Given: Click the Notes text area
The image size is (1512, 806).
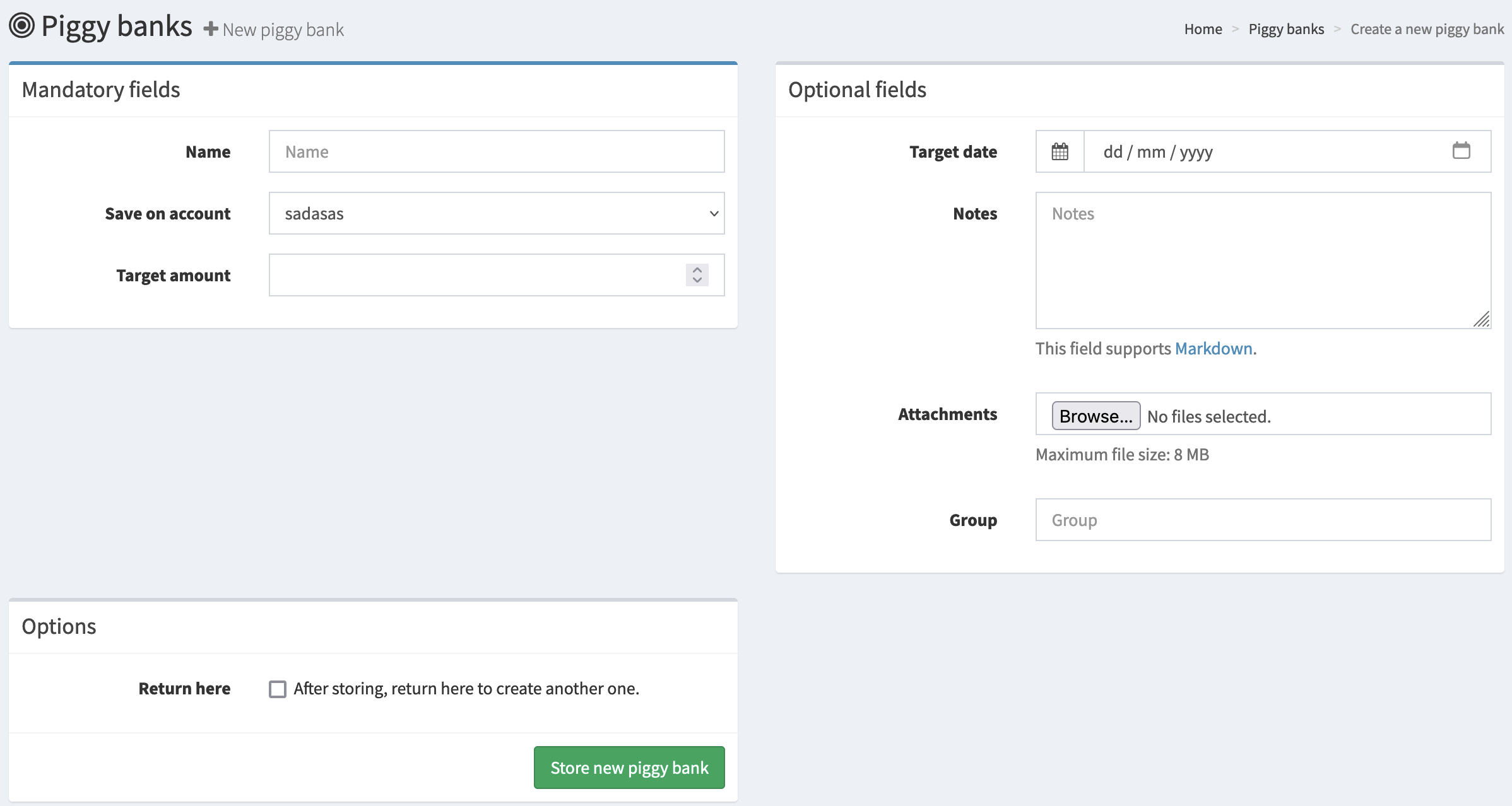Looking at the screenshot, I should pos(1262,260).
